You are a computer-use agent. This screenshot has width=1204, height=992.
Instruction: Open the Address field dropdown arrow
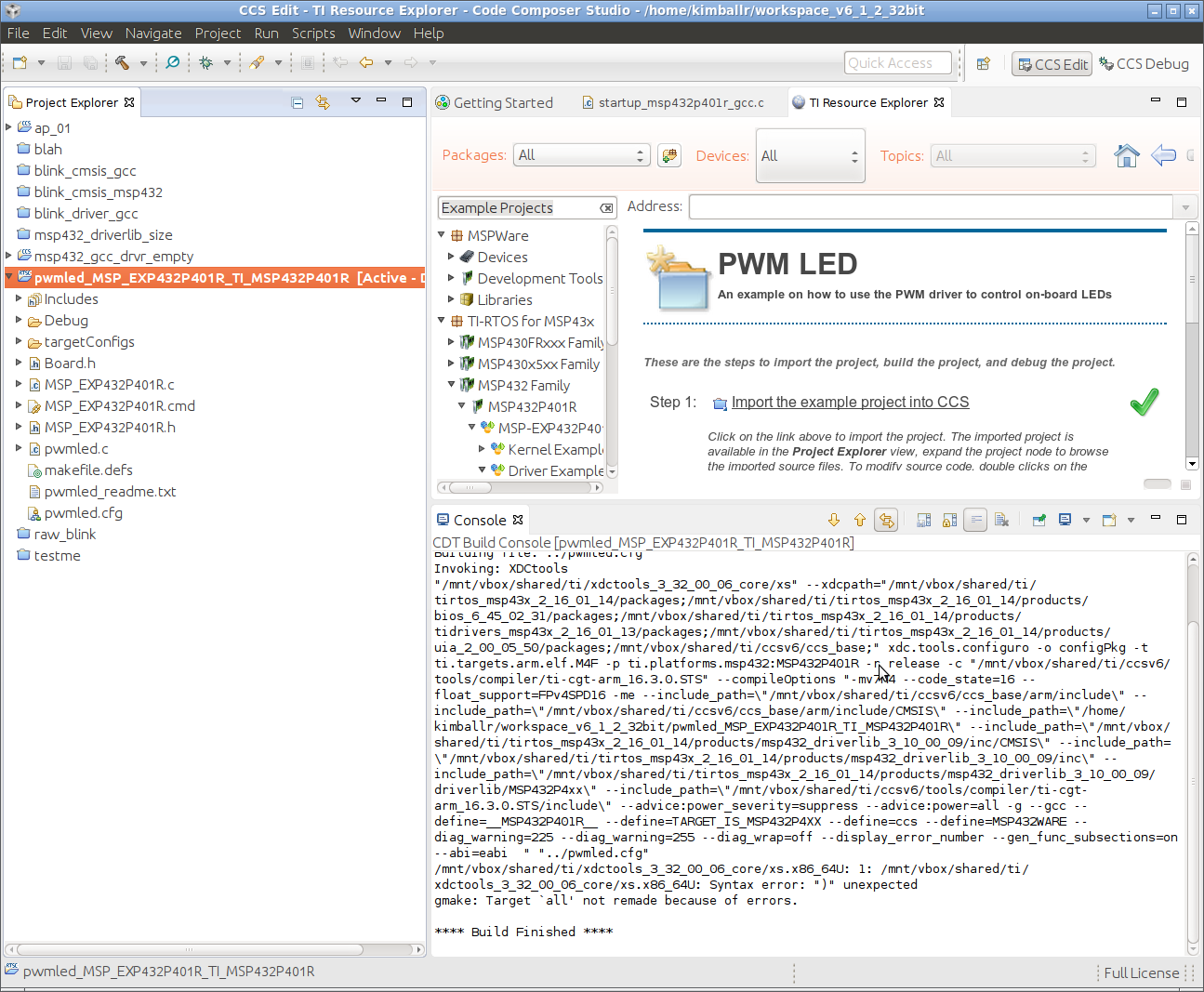click(x=1185, y=207)
